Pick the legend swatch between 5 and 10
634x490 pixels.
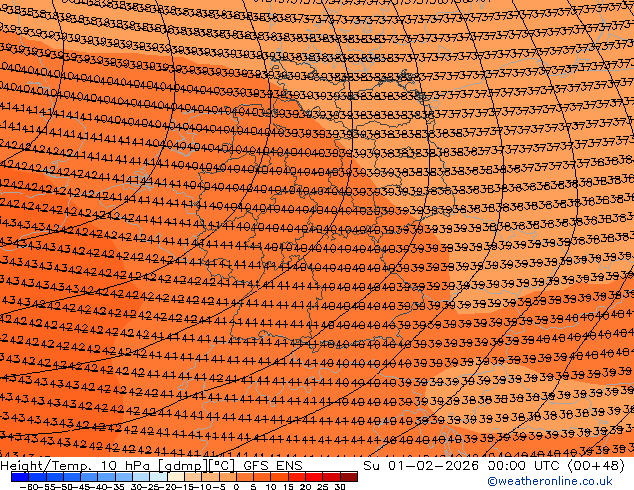pyautogui.click(x=262, y=477)
